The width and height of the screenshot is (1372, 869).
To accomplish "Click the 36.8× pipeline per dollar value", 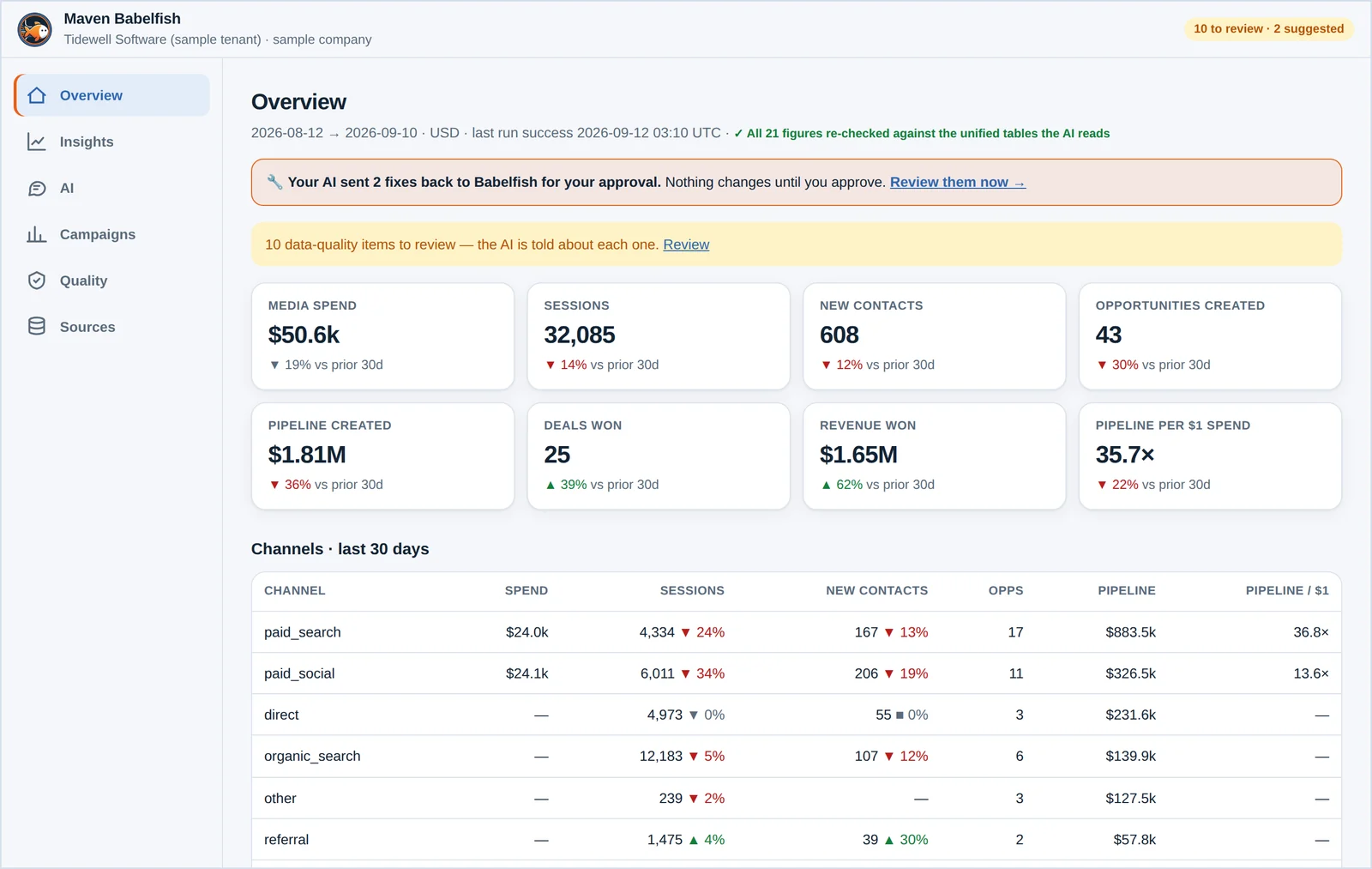I will click(x=1311, y=632).
